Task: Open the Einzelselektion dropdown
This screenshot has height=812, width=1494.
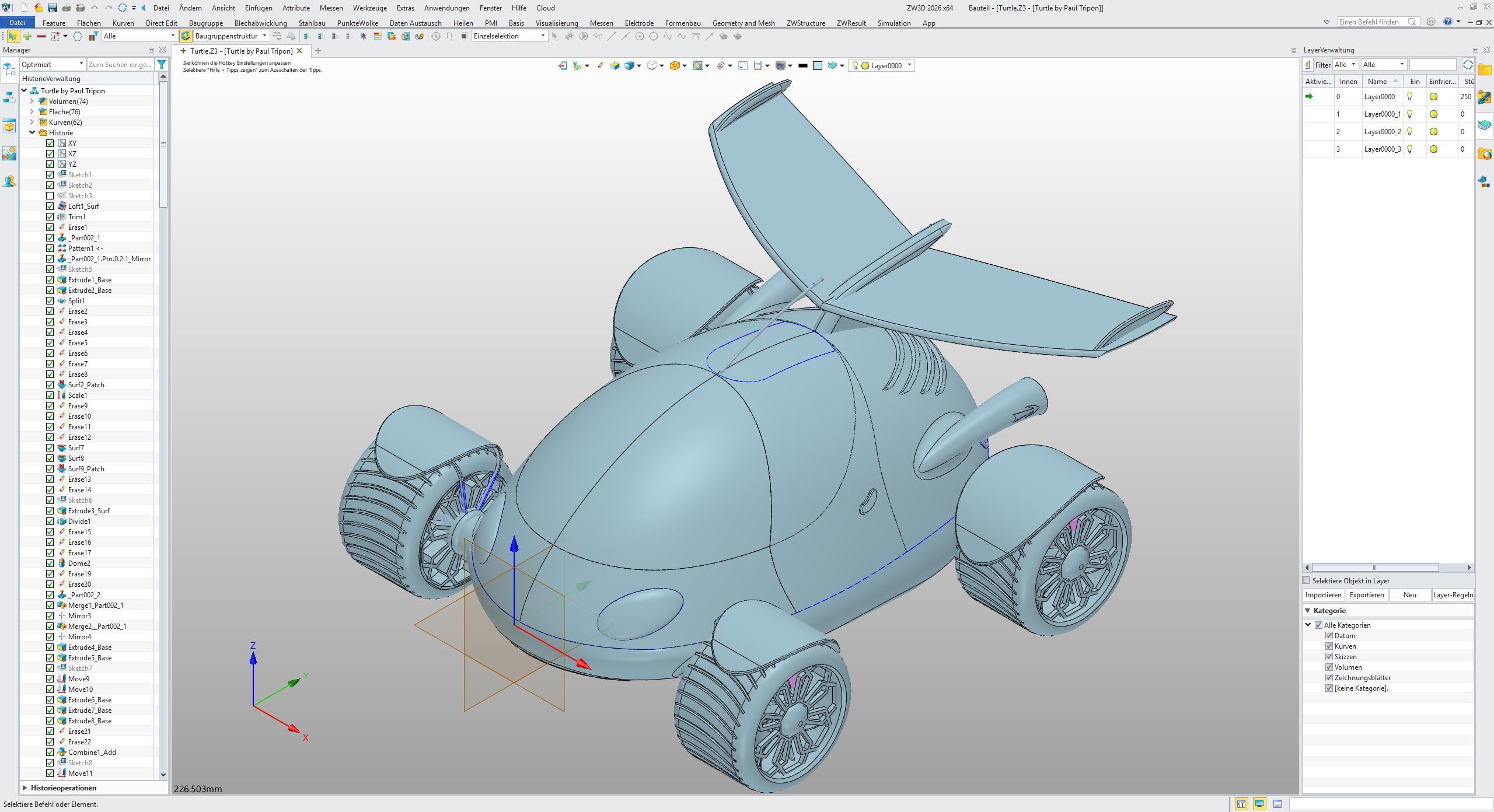Action: click(509, 36)
